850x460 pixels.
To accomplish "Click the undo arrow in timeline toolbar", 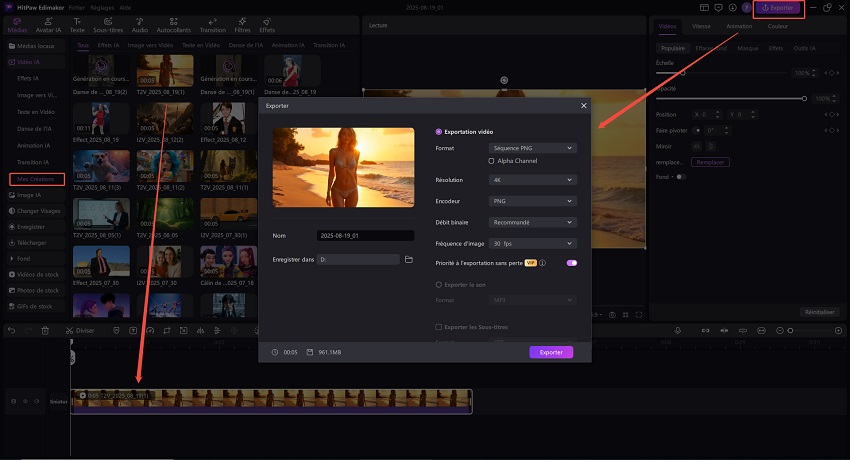I will pos(11,331).
